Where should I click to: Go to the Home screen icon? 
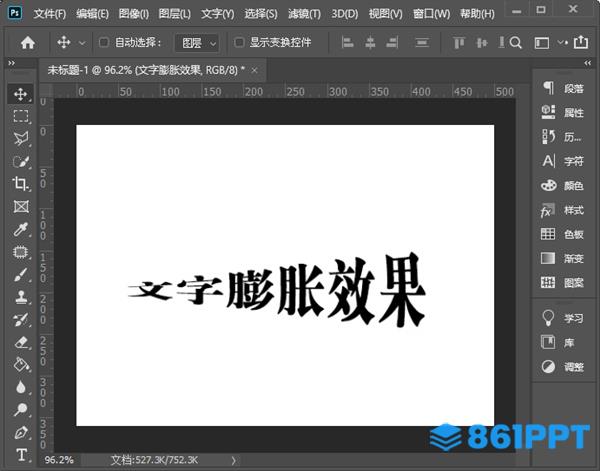click(28, 42)
